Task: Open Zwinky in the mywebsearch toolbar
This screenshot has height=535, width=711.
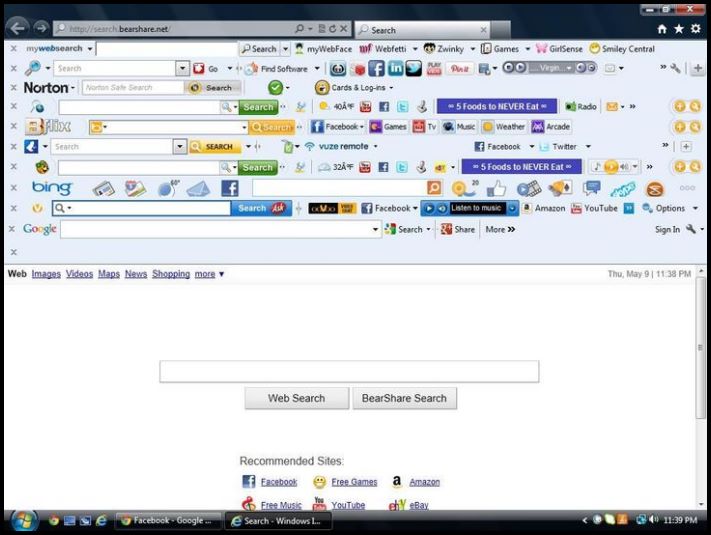Action: (x=444, y=49)
